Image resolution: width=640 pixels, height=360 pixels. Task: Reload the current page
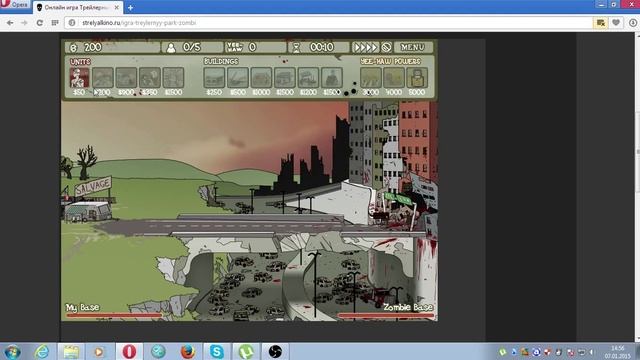click(40, 23)
